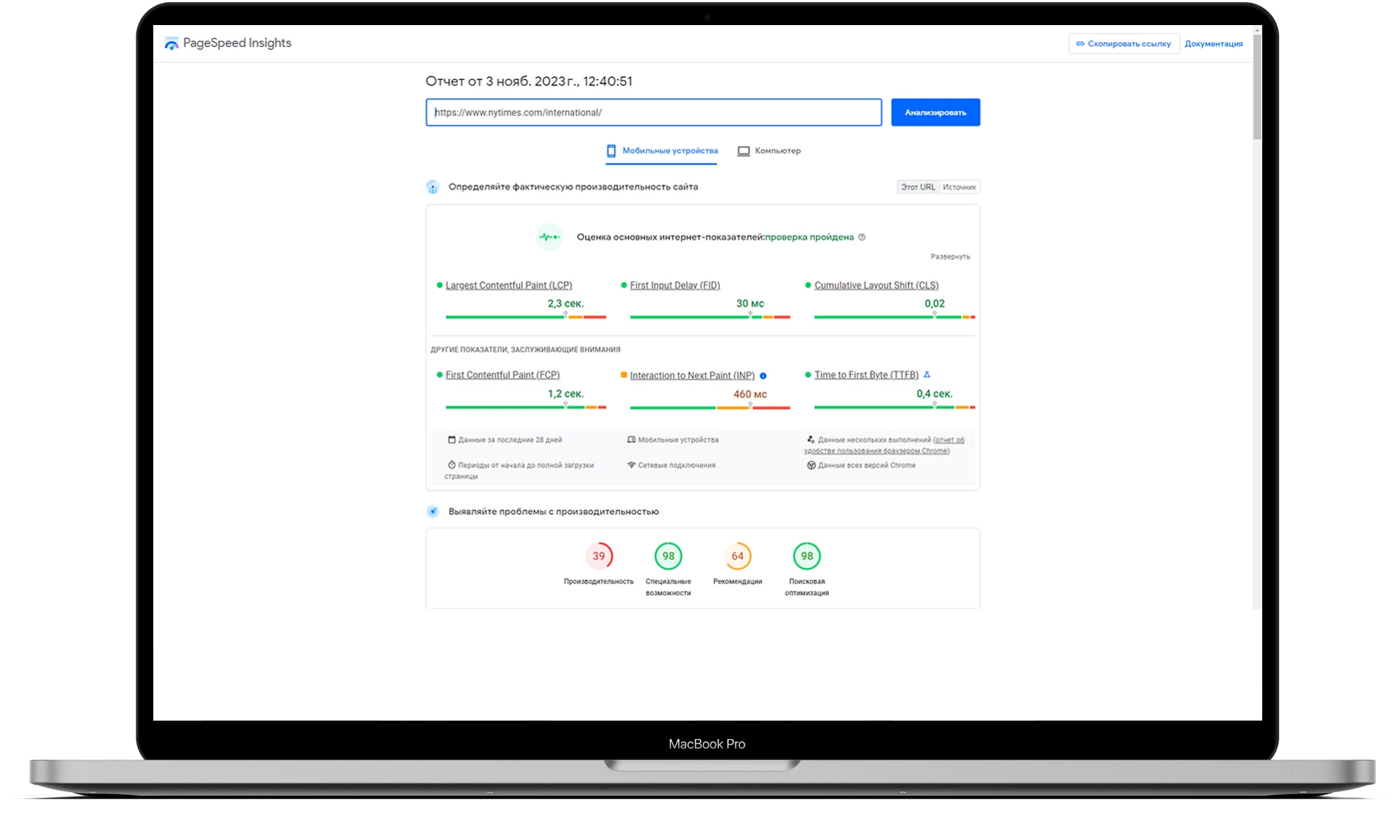Expand metrics with Развернуть
1400x840 pixels.
(951, 257)
